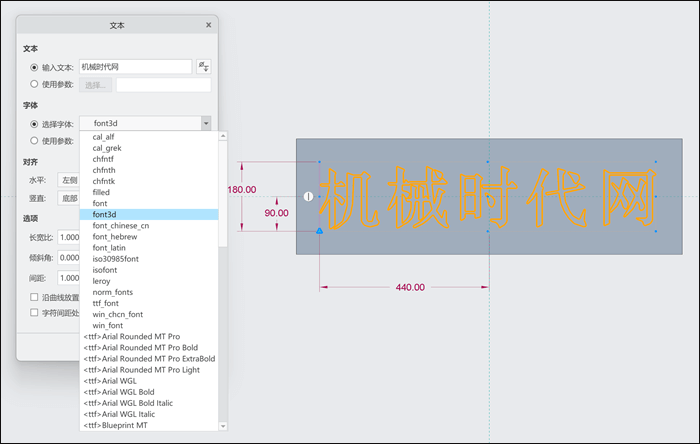
Task: Select <ttf>Arial Rounded MT Pro Light font
Action: point(149,370)
